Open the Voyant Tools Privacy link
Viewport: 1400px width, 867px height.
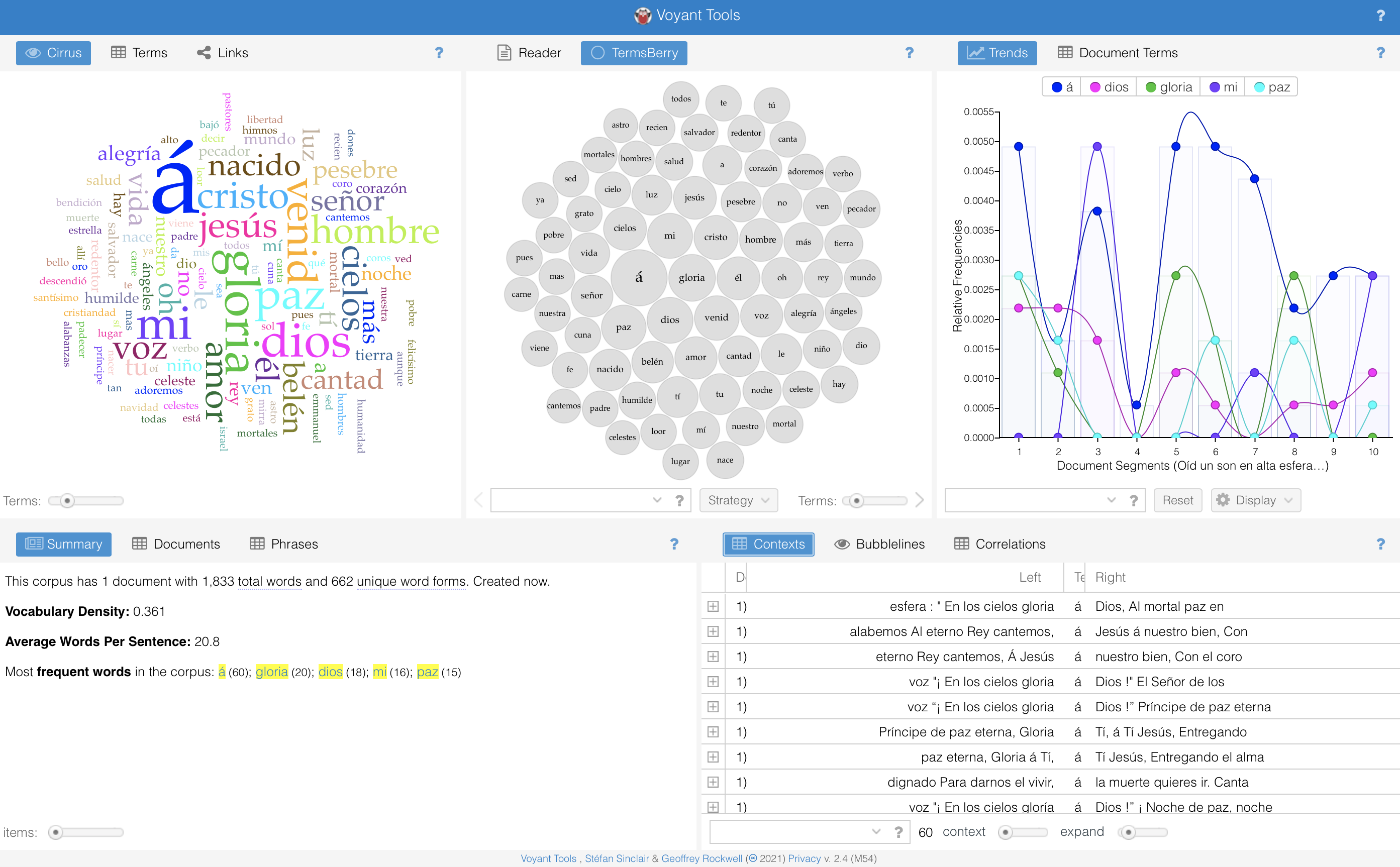pos(803,858)
